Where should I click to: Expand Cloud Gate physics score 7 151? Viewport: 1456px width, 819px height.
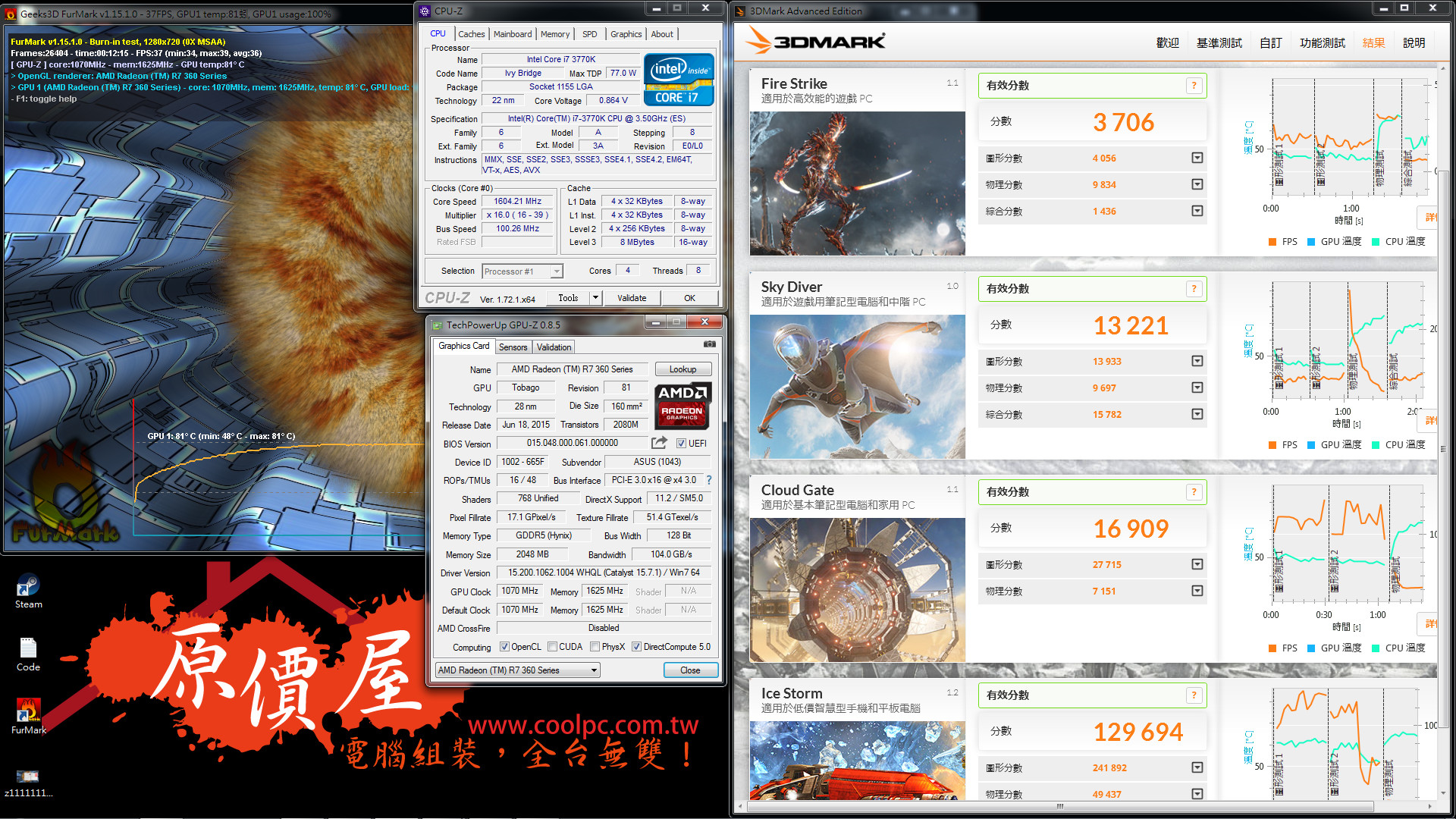tap(1197, 591)
